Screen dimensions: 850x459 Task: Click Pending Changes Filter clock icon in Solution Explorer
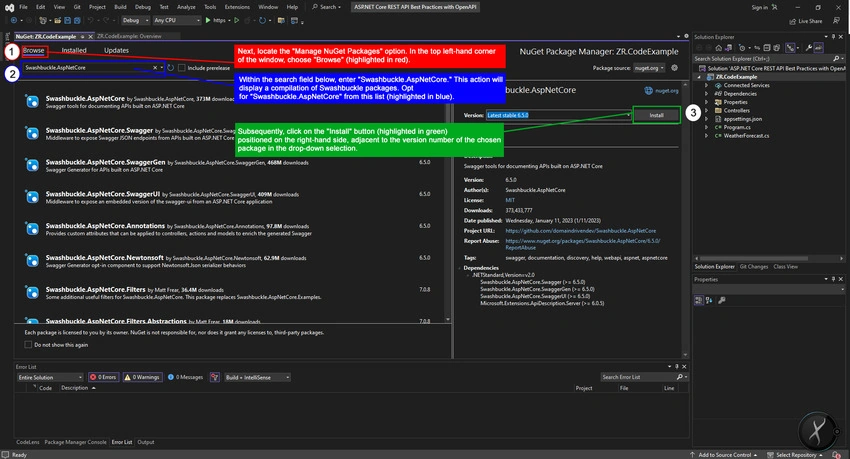coord(742,48)
